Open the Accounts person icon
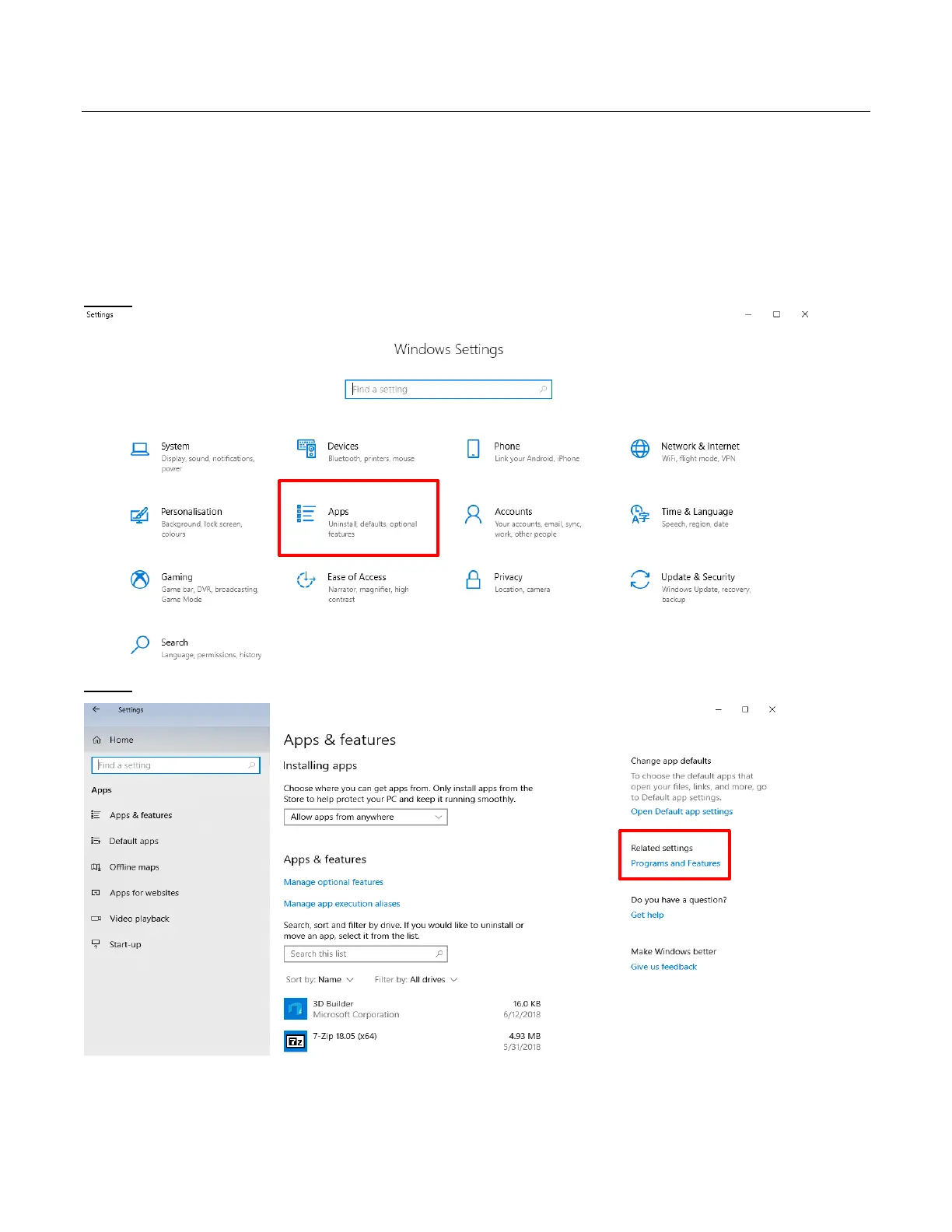The image size is (952, 1232). 473,514
